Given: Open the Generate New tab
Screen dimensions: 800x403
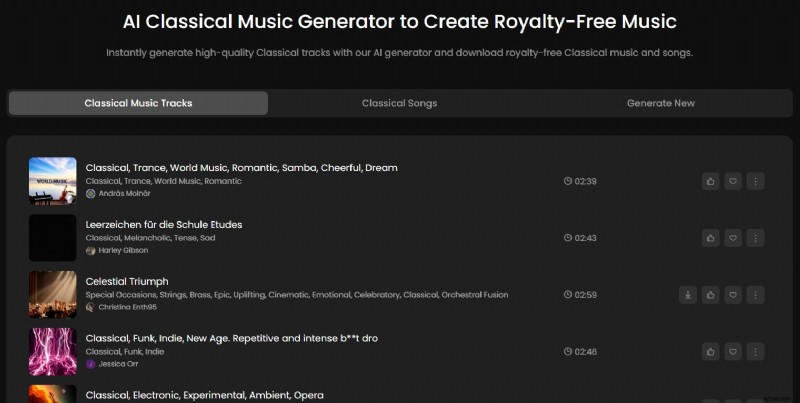Looking at the screenshot, I should tap(660, 103).
